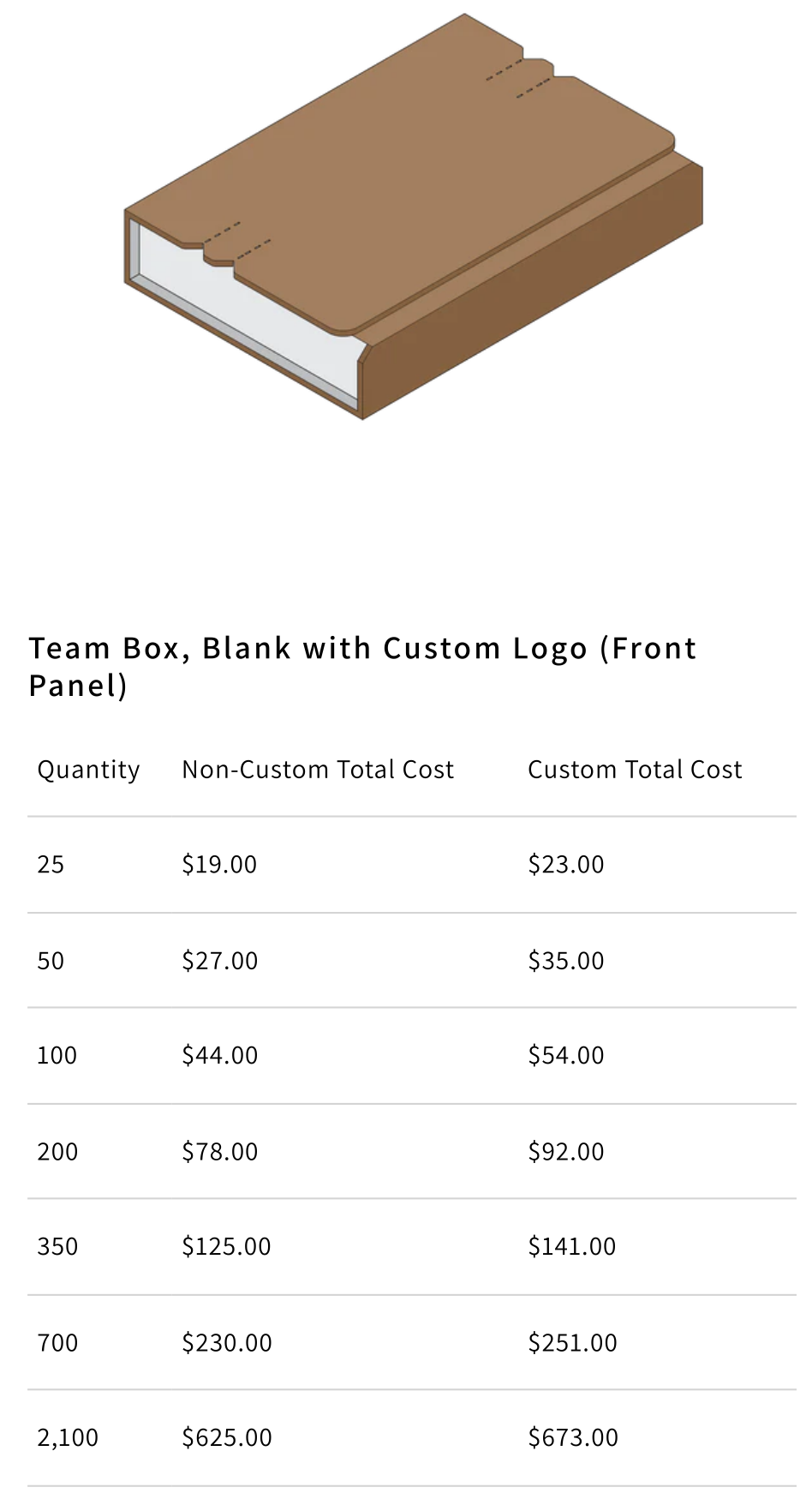This screenshot has height=1499, width=812.
Task: Select the $125.00 non-custom price
Action: (226, 1246)
